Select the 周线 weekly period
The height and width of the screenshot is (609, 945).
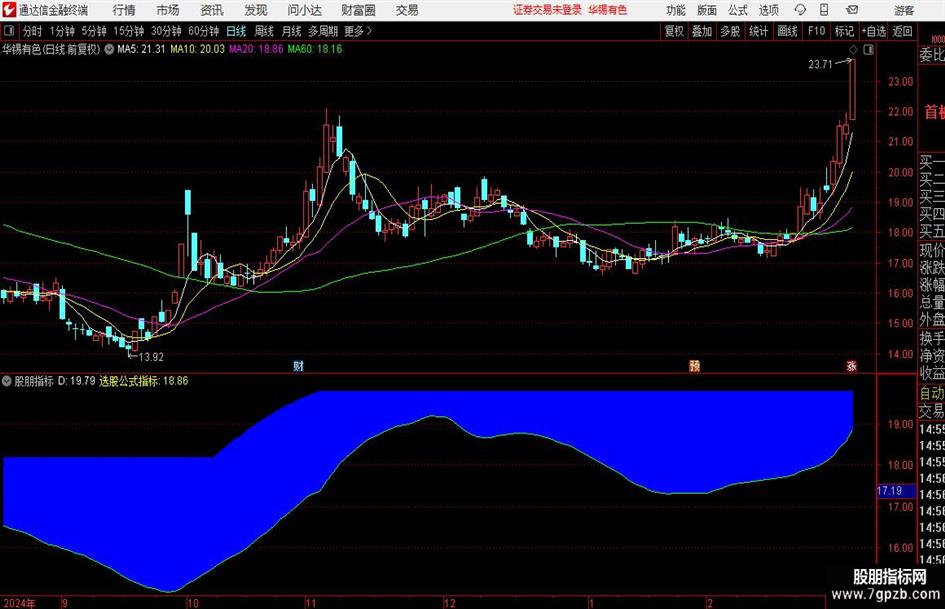tap(263, 31)
